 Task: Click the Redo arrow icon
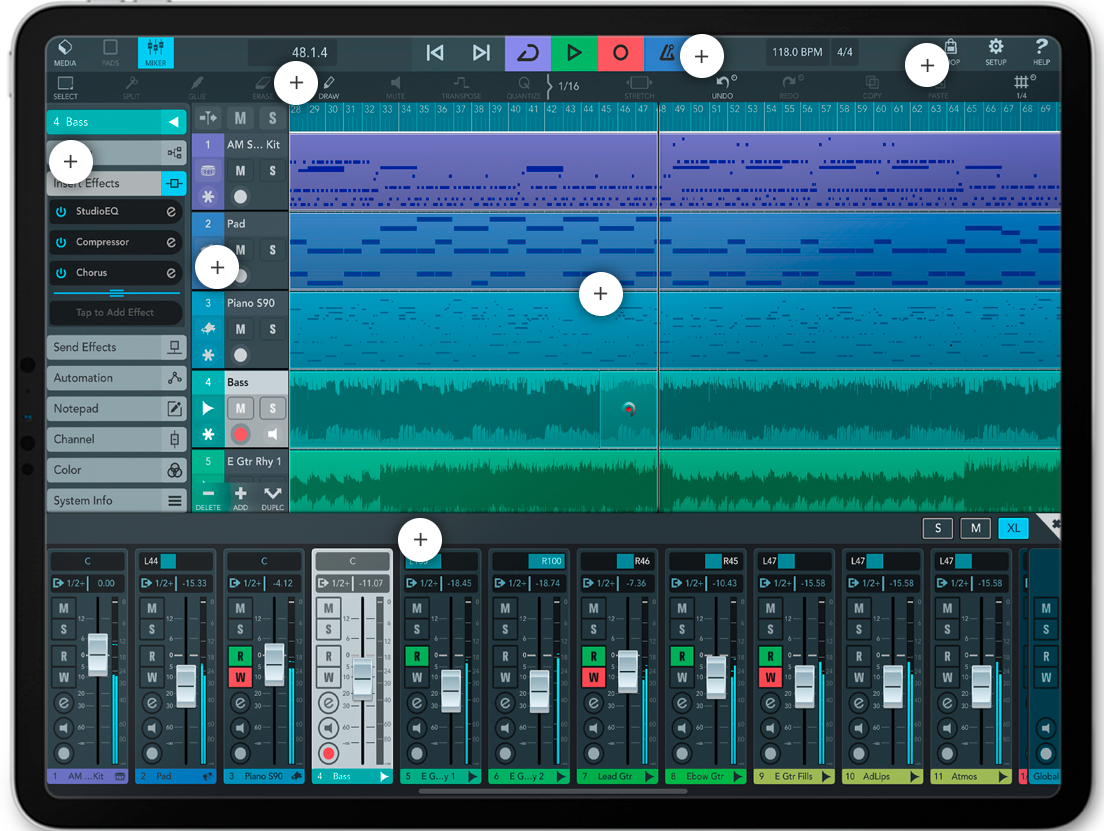click(789, 82)
